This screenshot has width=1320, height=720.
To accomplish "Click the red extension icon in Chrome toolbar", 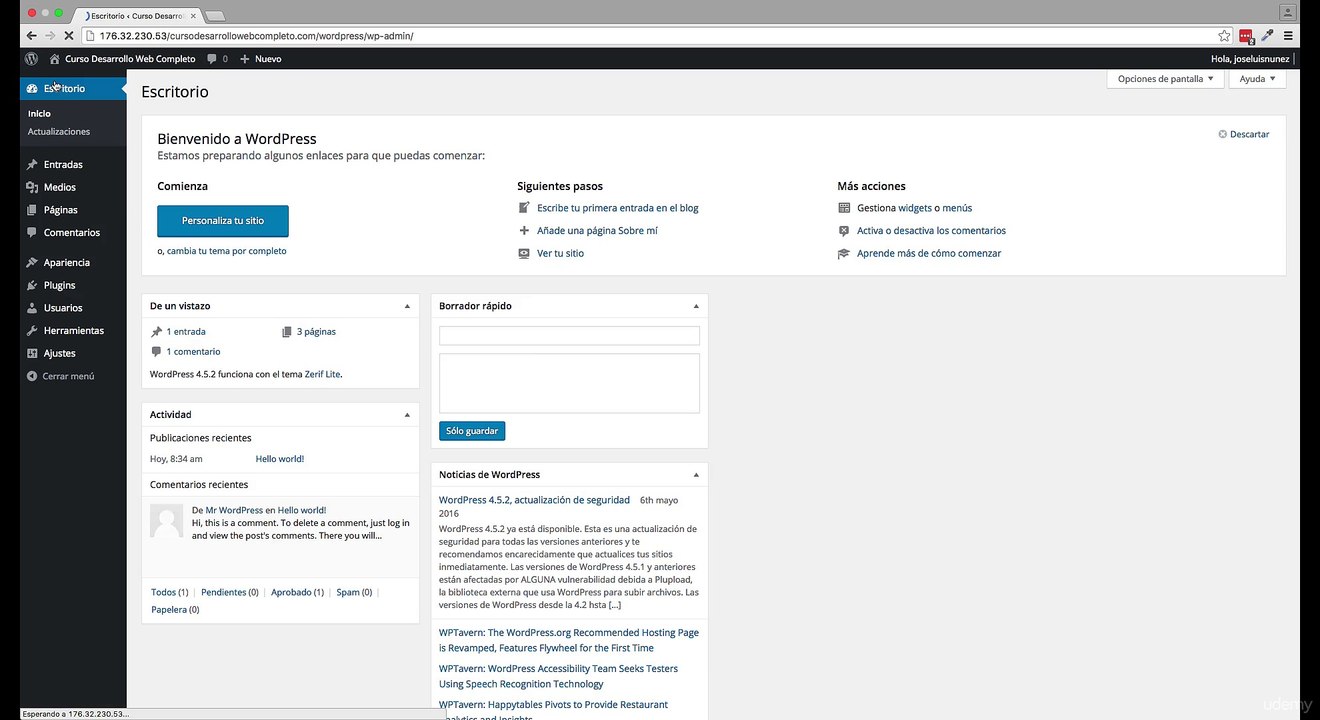I will coord(1246,36).
